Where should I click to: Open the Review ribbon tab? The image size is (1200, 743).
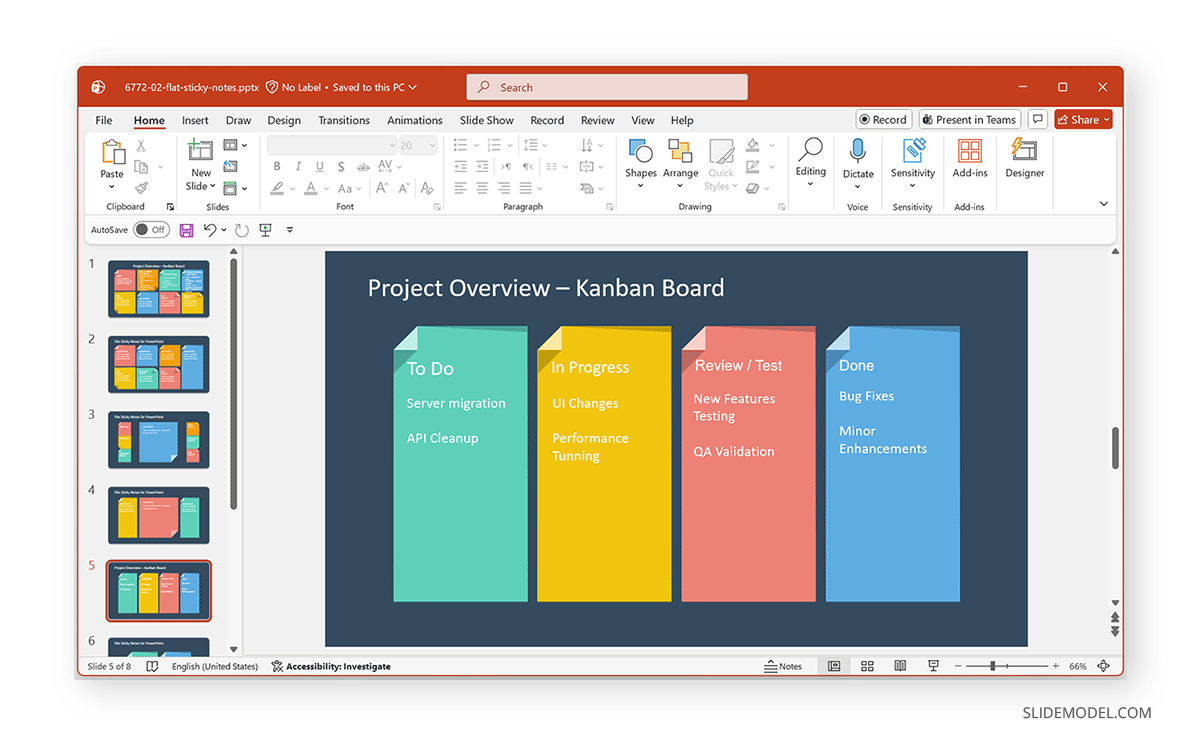pos(597,120)
